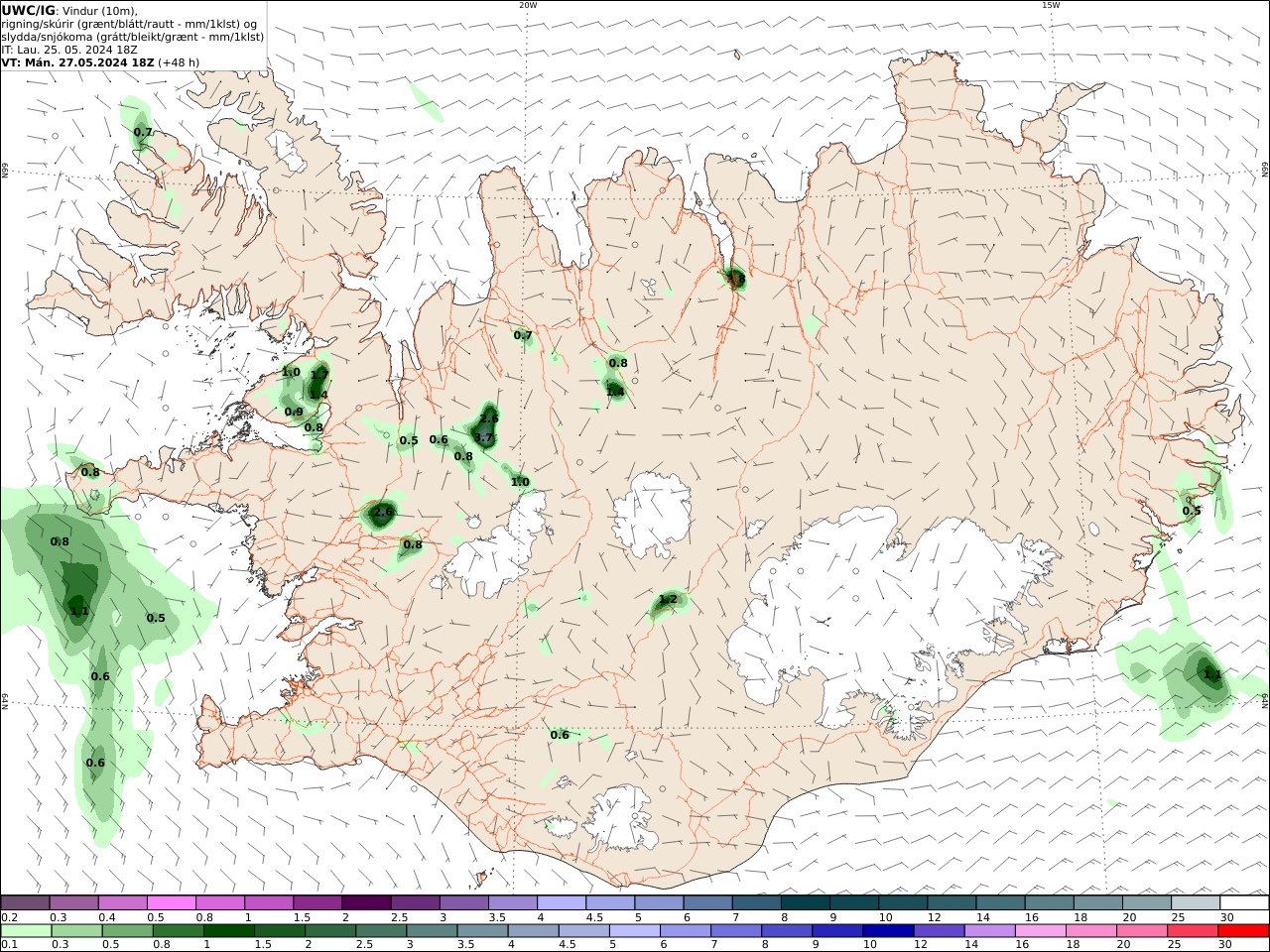
Task: Select the green 0.5–0.8 rain legend swatch
Action: (x=128, y=931)
